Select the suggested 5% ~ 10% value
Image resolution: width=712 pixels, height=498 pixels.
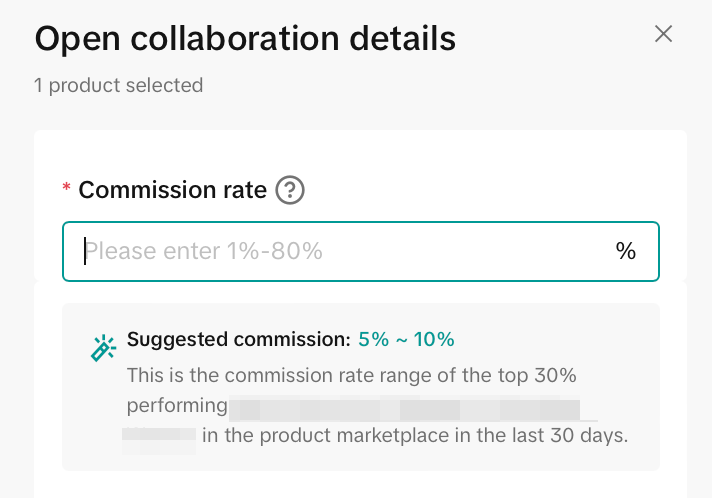point(406,339)
